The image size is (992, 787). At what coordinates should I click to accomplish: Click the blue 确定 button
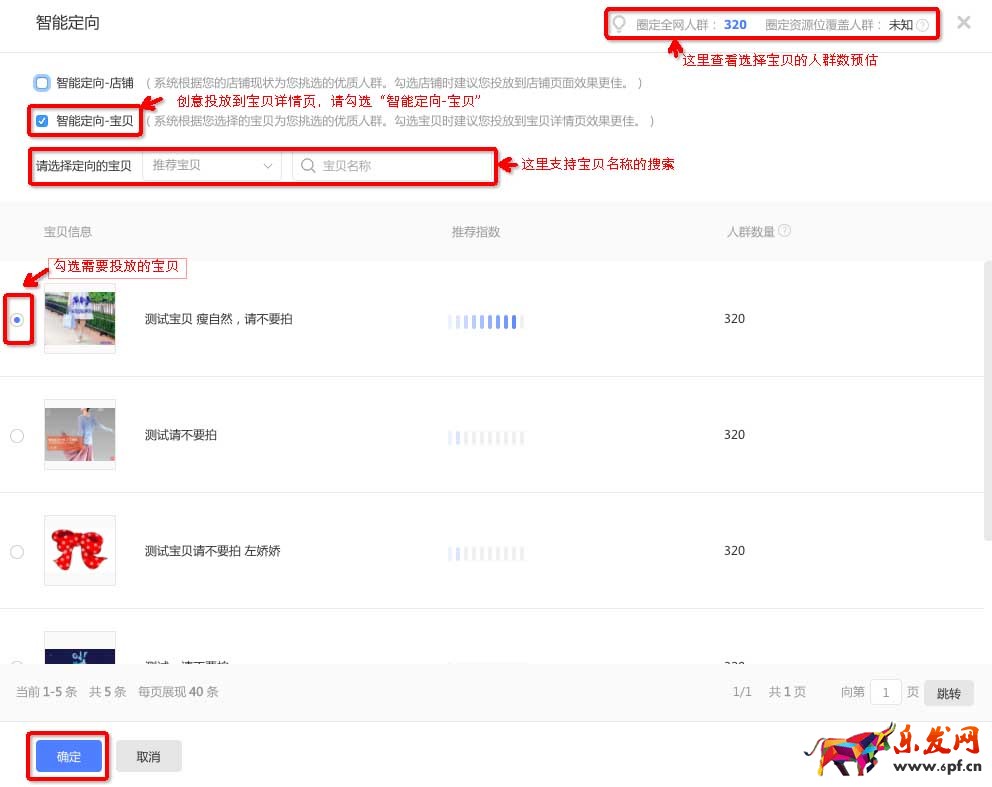69,757
